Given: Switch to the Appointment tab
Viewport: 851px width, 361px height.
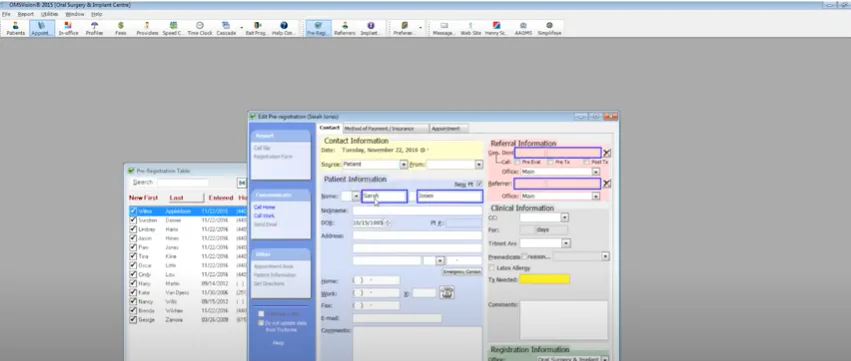Looking at the screenshot, I should [x=449, y=128].
